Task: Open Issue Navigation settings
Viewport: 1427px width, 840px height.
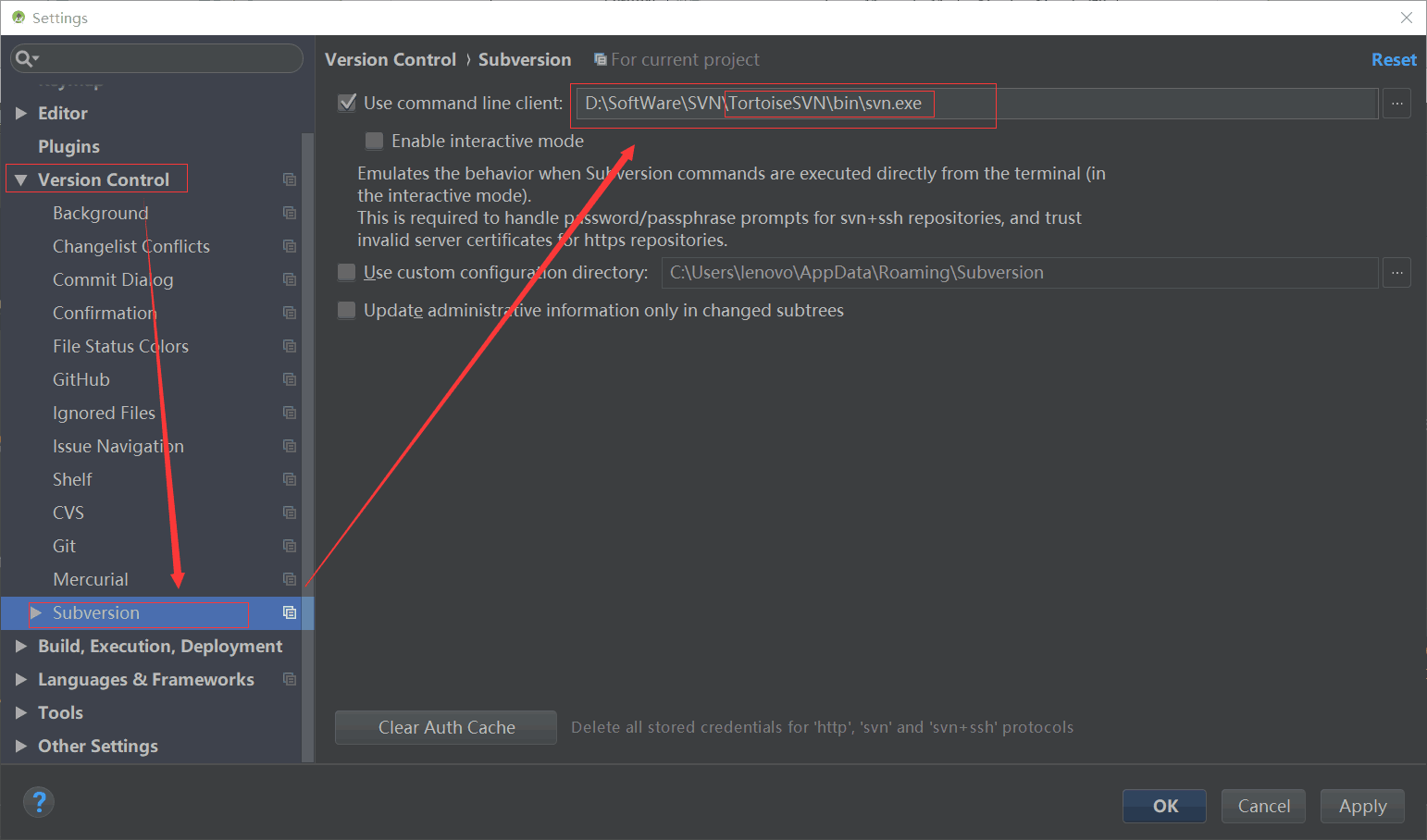Action: [x=118, y=446]
